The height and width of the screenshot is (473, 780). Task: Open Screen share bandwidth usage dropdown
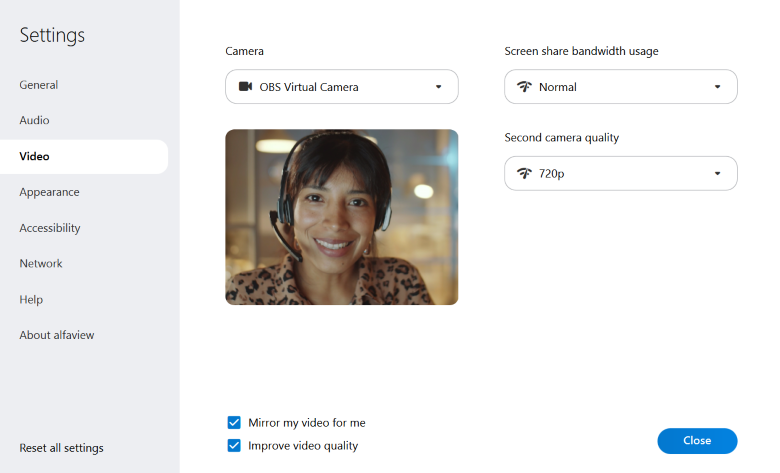click(620, 87)
